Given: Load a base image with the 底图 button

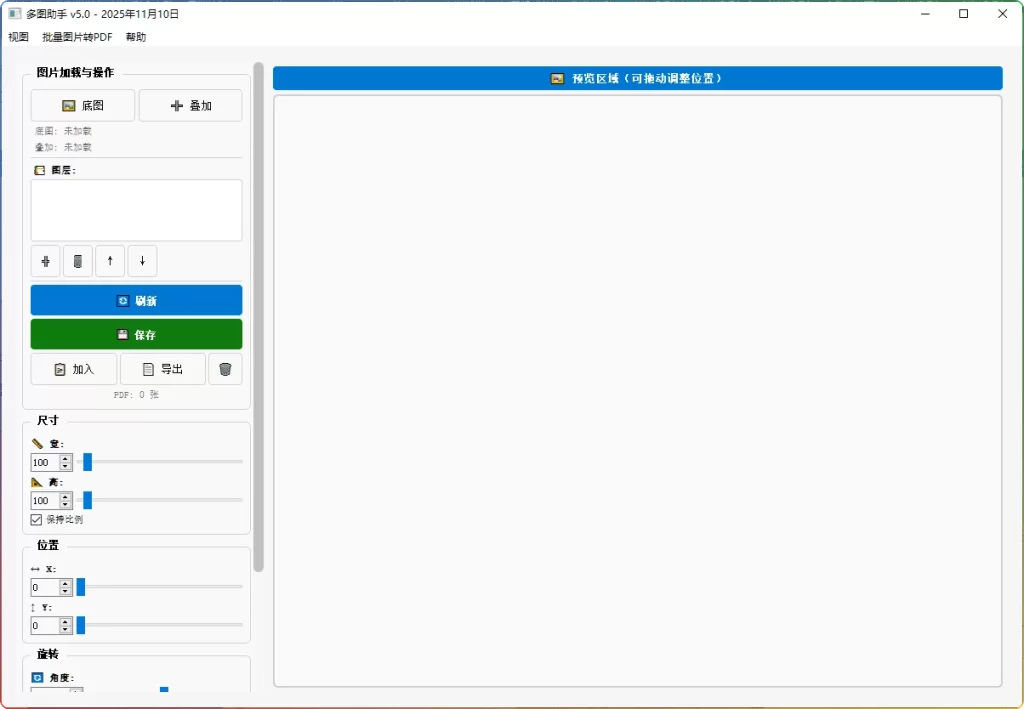Looking at the screenshot, I should click(x=82, y=105).
